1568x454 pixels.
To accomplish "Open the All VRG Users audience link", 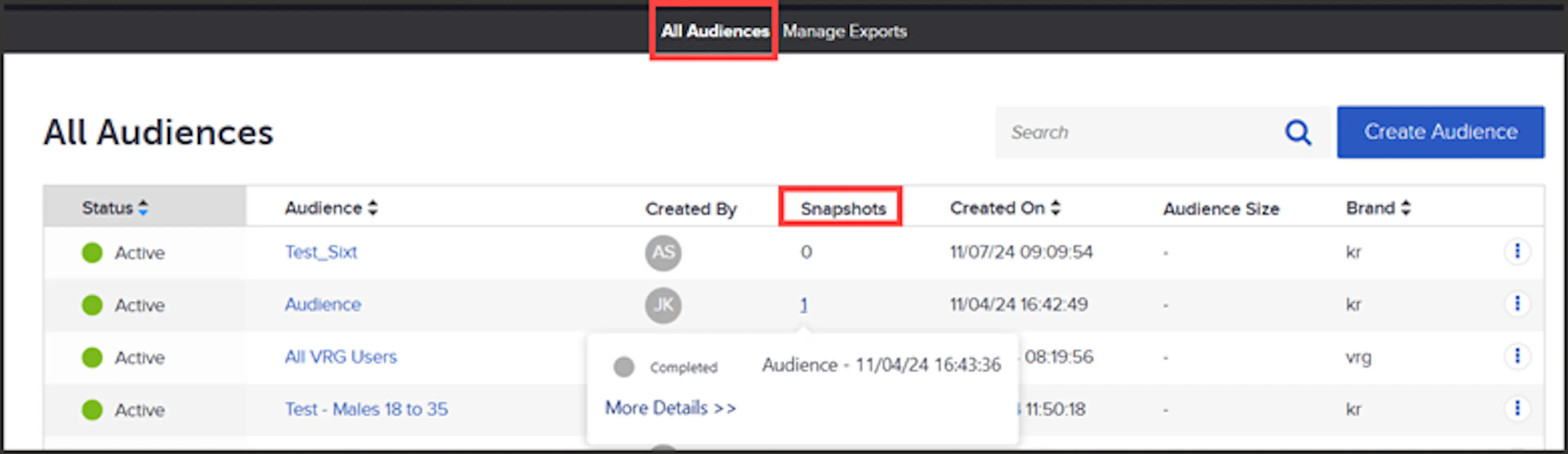I will point(341,357).
